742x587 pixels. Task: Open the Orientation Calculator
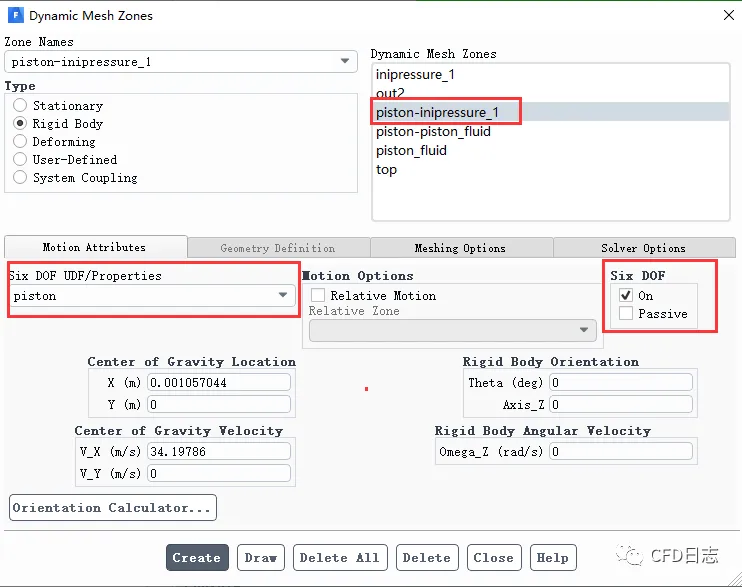(x=113, y=507)
